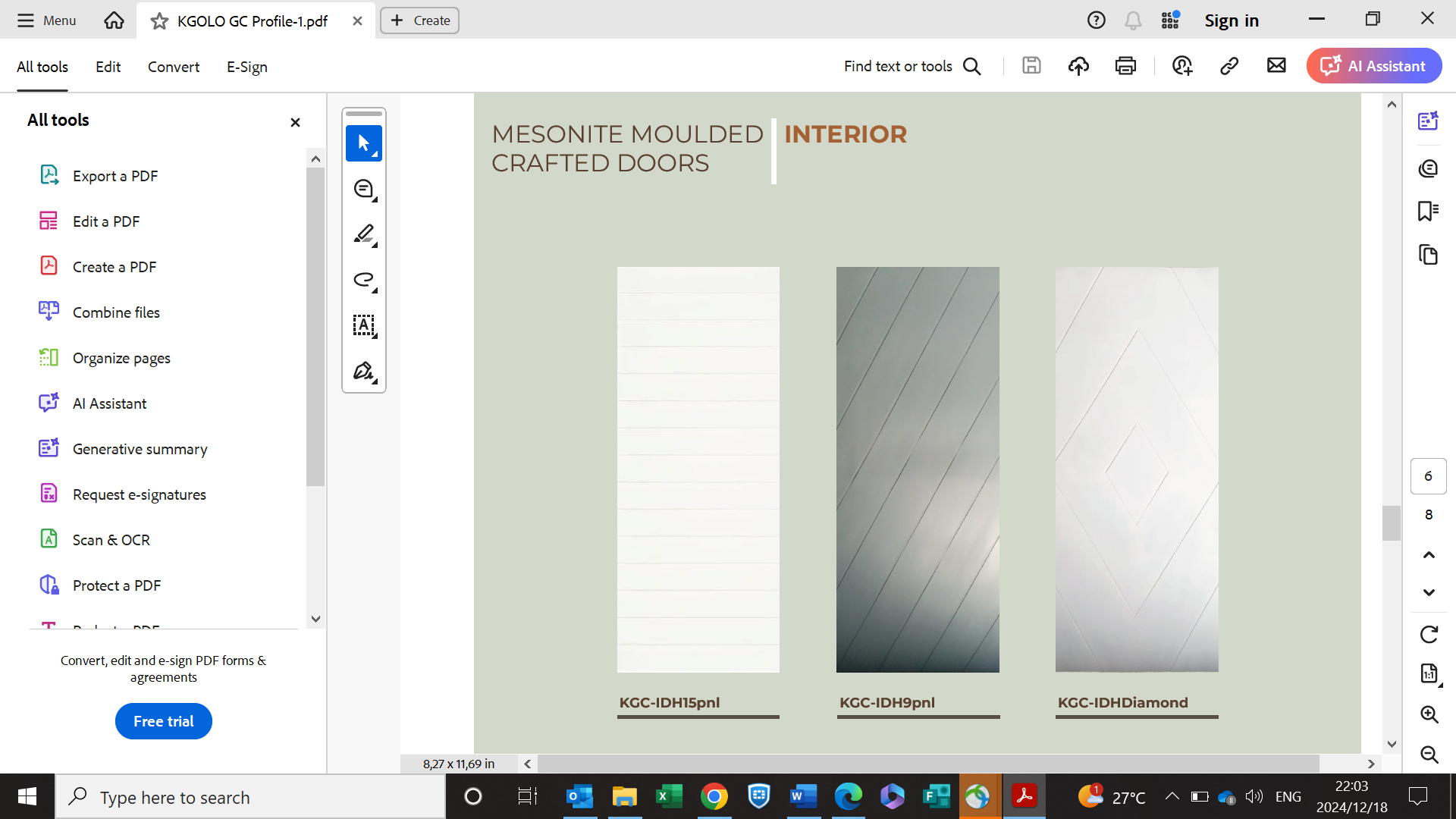
Task: Open the AI Assistant button
Action: point(1373,66)
